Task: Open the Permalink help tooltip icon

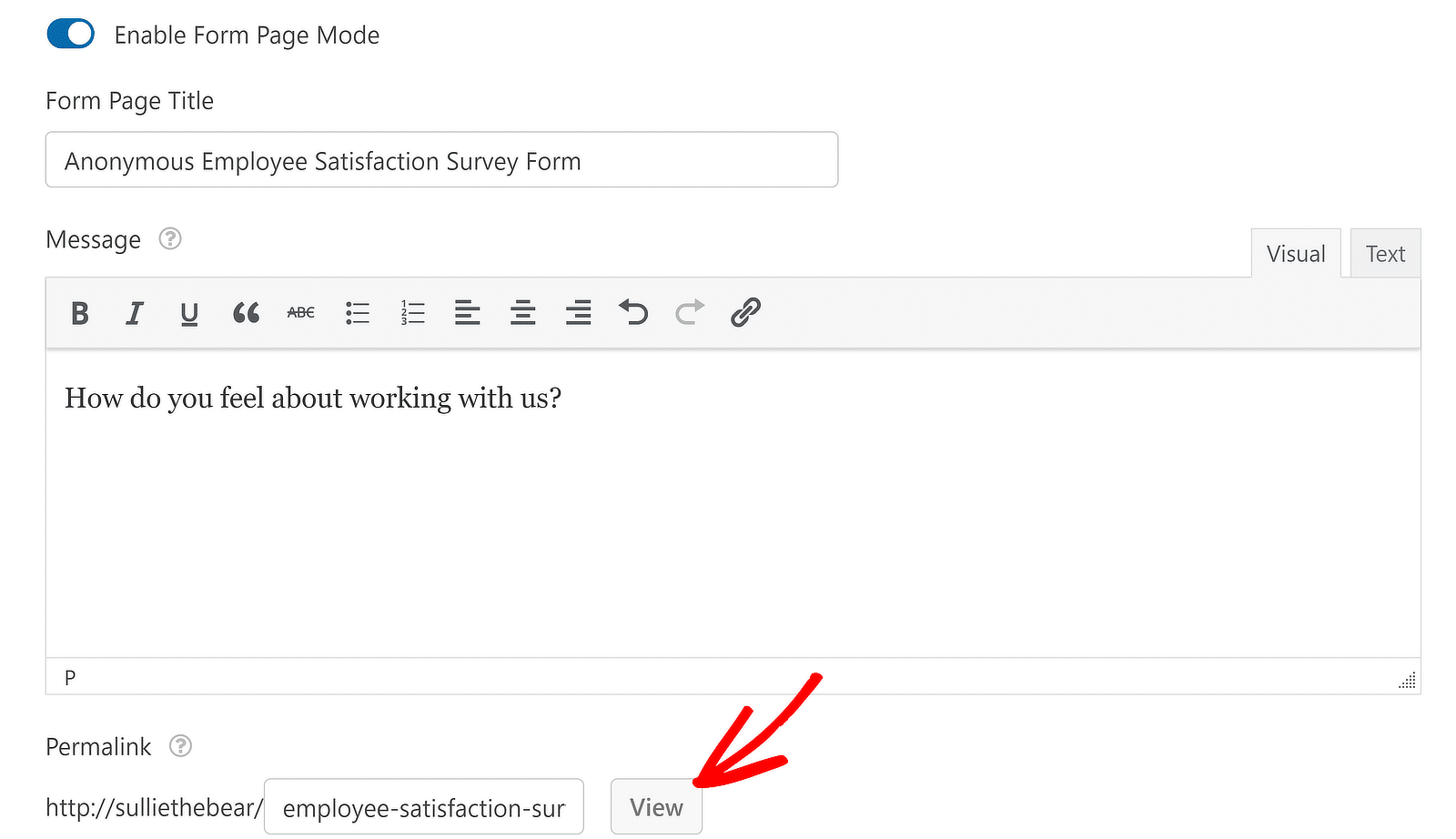Action: click(x=181, y=746)
